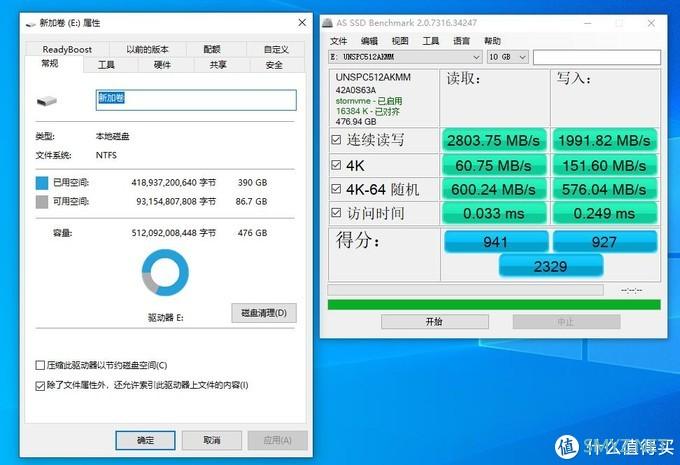Click the 1991.82 MB/s sequential write result
Screen dimensions: 680x465
point(605,141)
